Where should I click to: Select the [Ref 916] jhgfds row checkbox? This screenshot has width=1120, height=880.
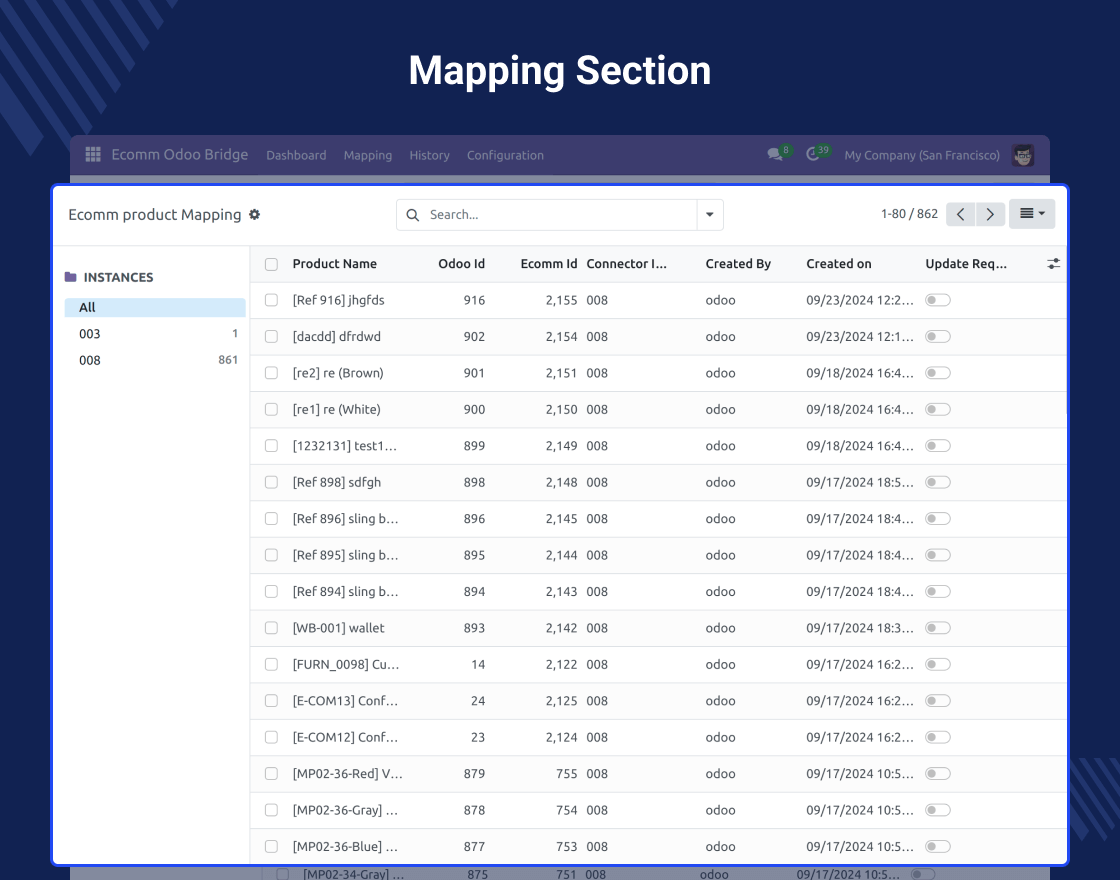[x=271, y=300]
